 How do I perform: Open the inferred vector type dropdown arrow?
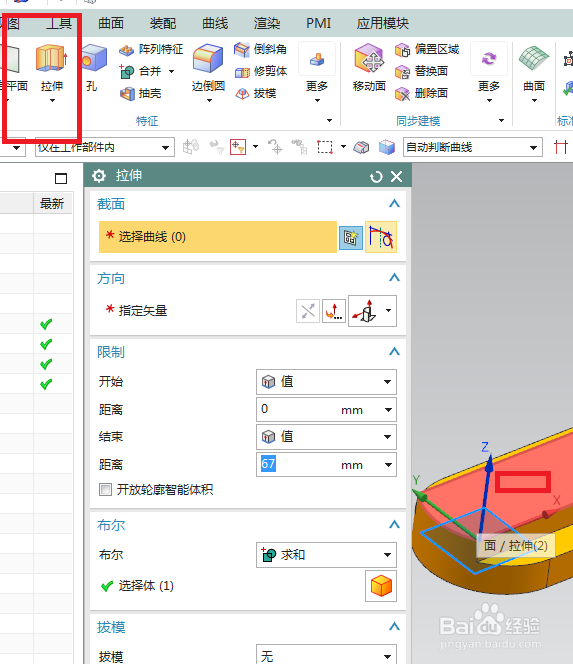pyautogui.click(x=389, y=310)
